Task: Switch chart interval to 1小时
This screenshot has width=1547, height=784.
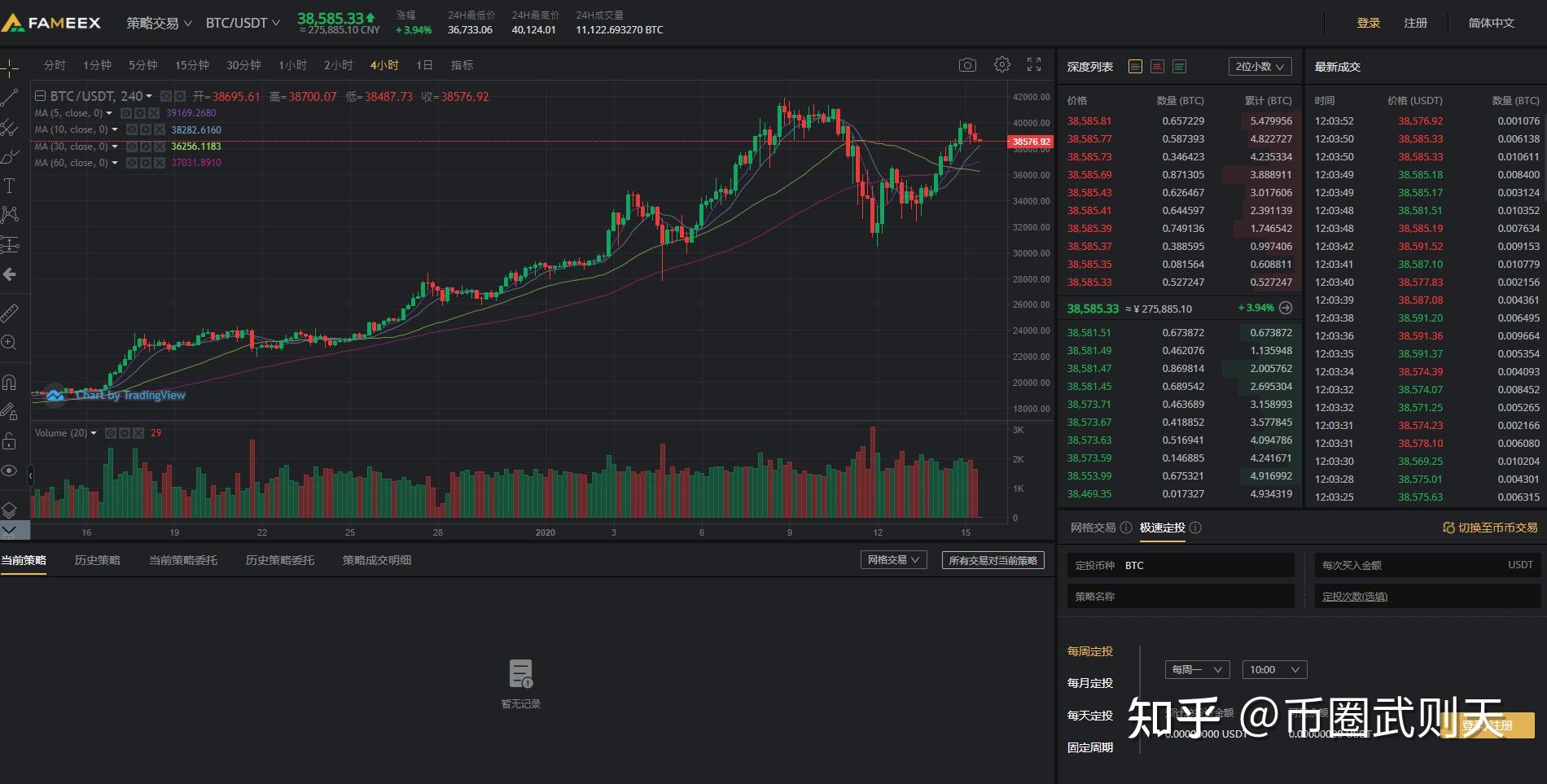Action: pyautogui.click(x=292, y=65)
